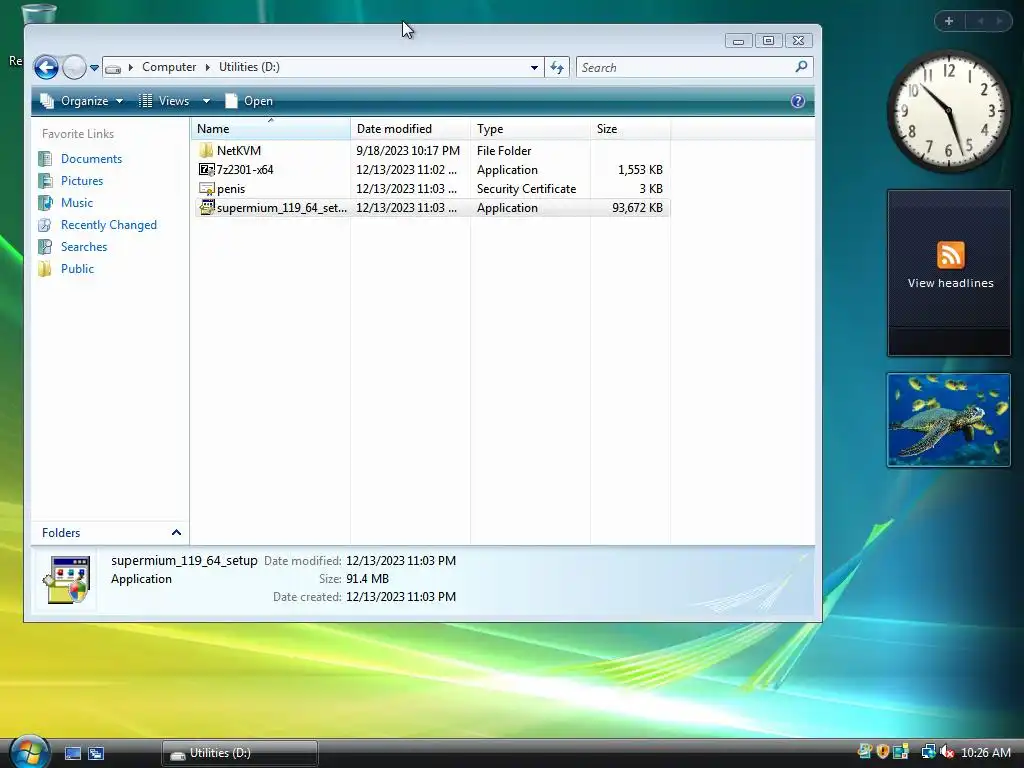This screenshot has width=1024, height=768.
Task: Click the Public folder sidebar icon
Action: [x=45, y=269]
